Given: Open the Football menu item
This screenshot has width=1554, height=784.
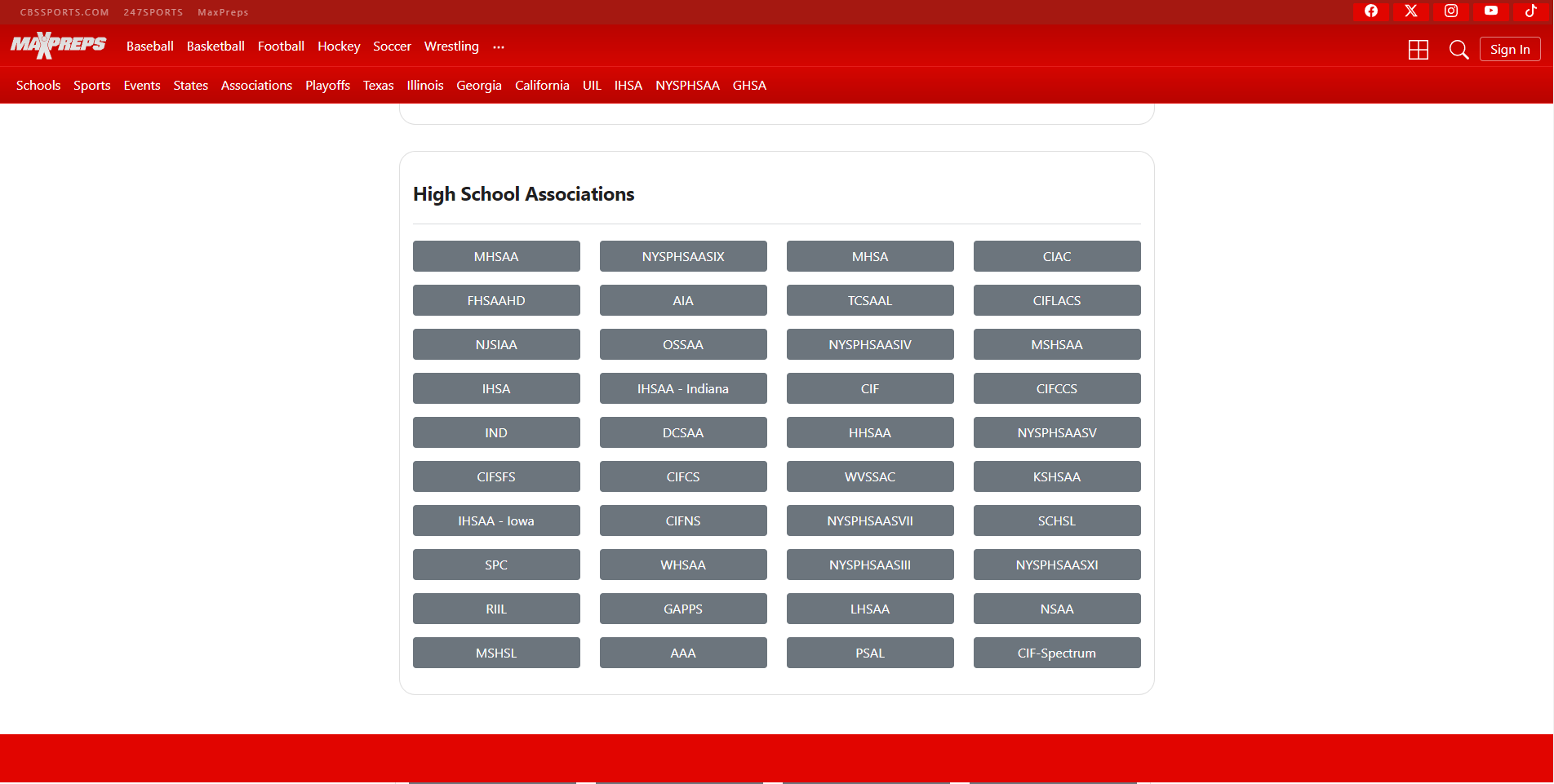Looking at the screenshot, I should [x=281, y=47].
